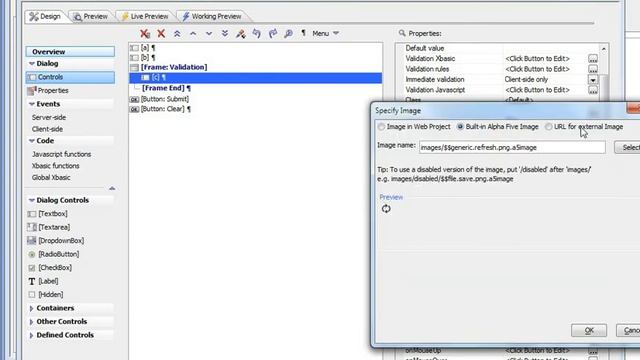Open Validation Javascript edit button
This screenshot has width=640, height=360.
pos(593,90)
